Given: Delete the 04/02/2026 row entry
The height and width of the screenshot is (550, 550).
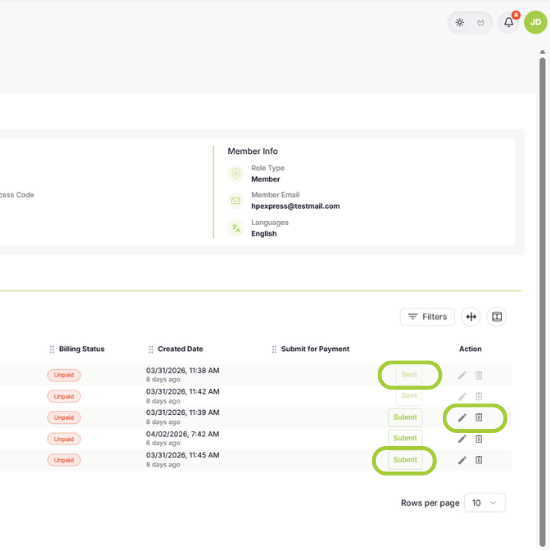Looking at the screenshot, I should (x=479, y=439).
